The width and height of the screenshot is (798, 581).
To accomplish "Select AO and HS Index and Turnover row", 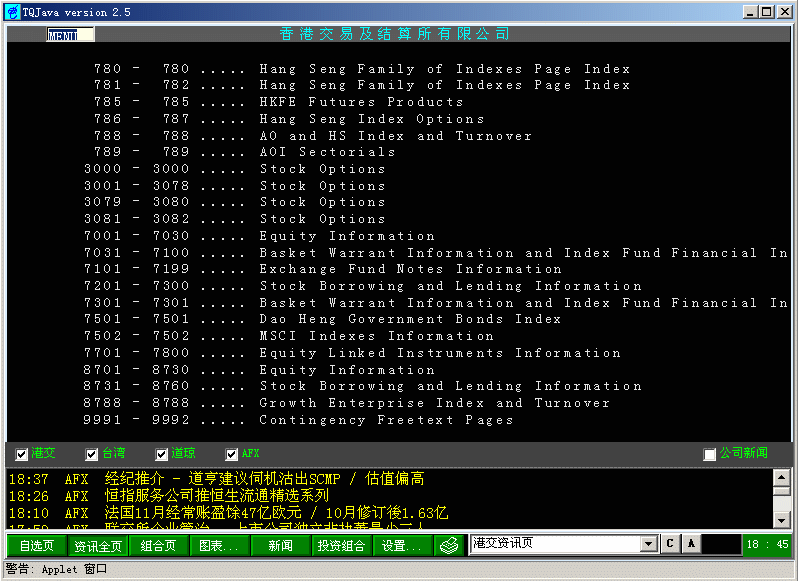I will click(x=312, y=136).
